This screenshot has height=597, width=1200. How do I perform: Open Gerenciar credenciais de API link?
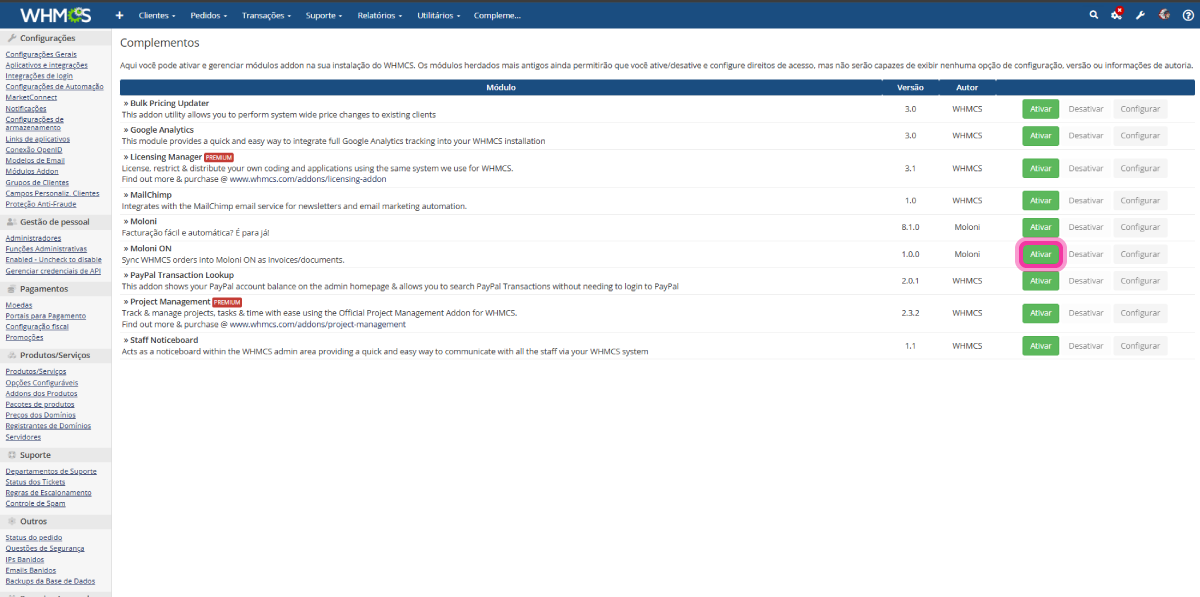(53, 271)
